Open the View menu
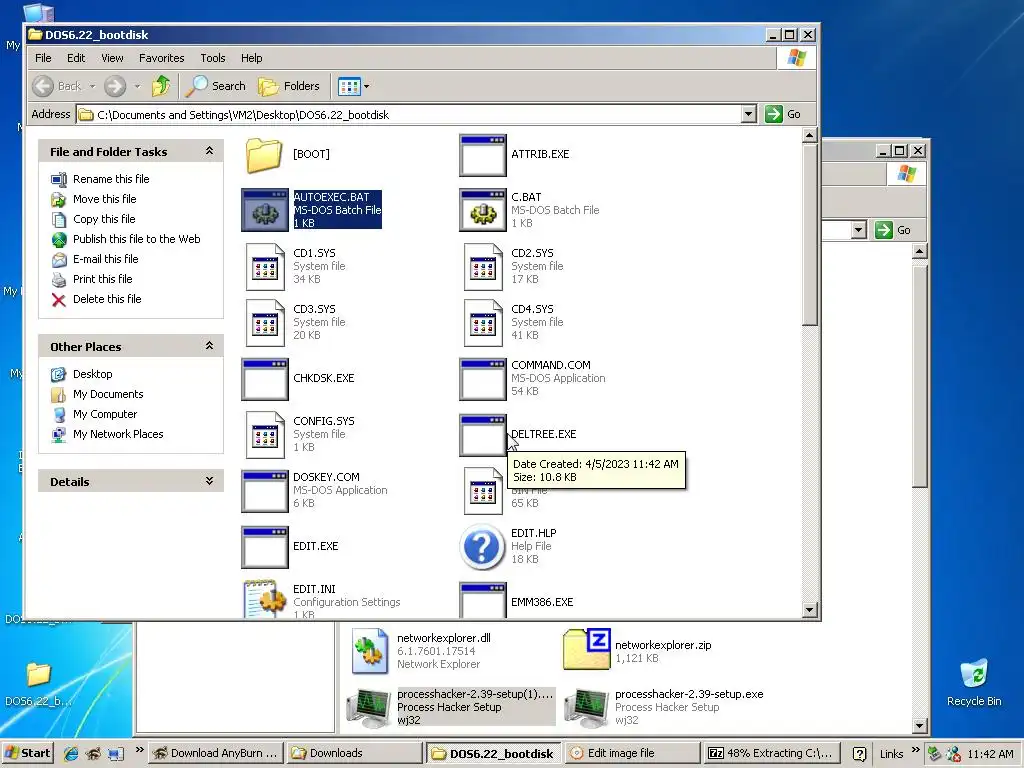Screen dimensions: 1024x768 tap(112, 58)
